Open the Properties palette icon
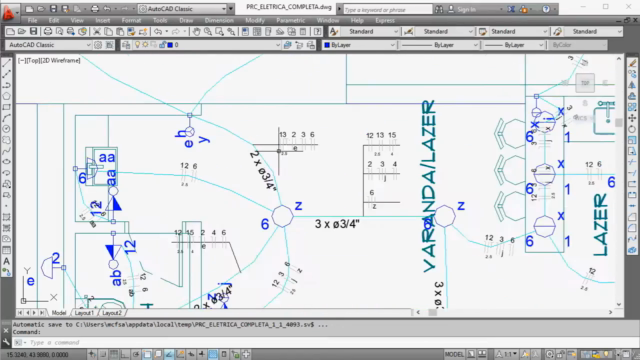 click(x=245, y=31)
